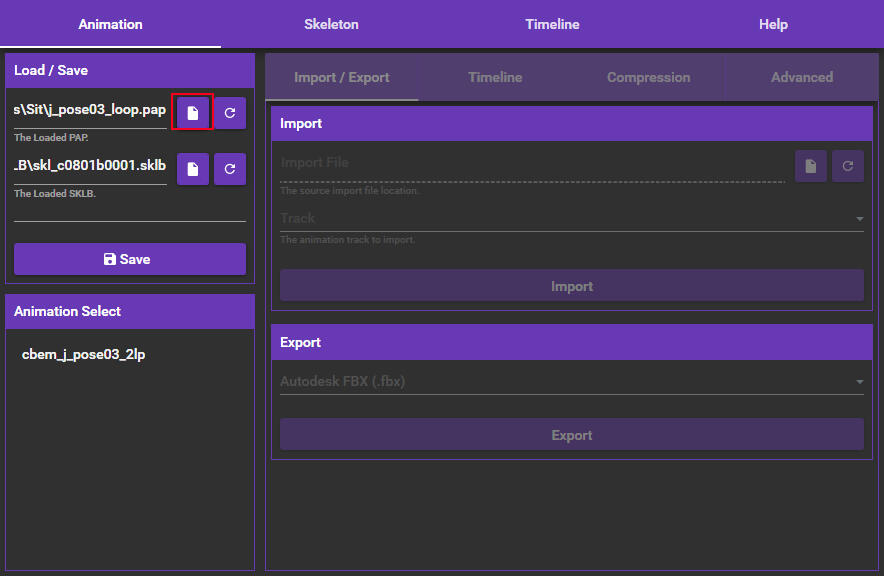Expand the Autodesk FBX export format dropdown
The width and height of the screenshot is (884, 576).
[x=571, y=381]
